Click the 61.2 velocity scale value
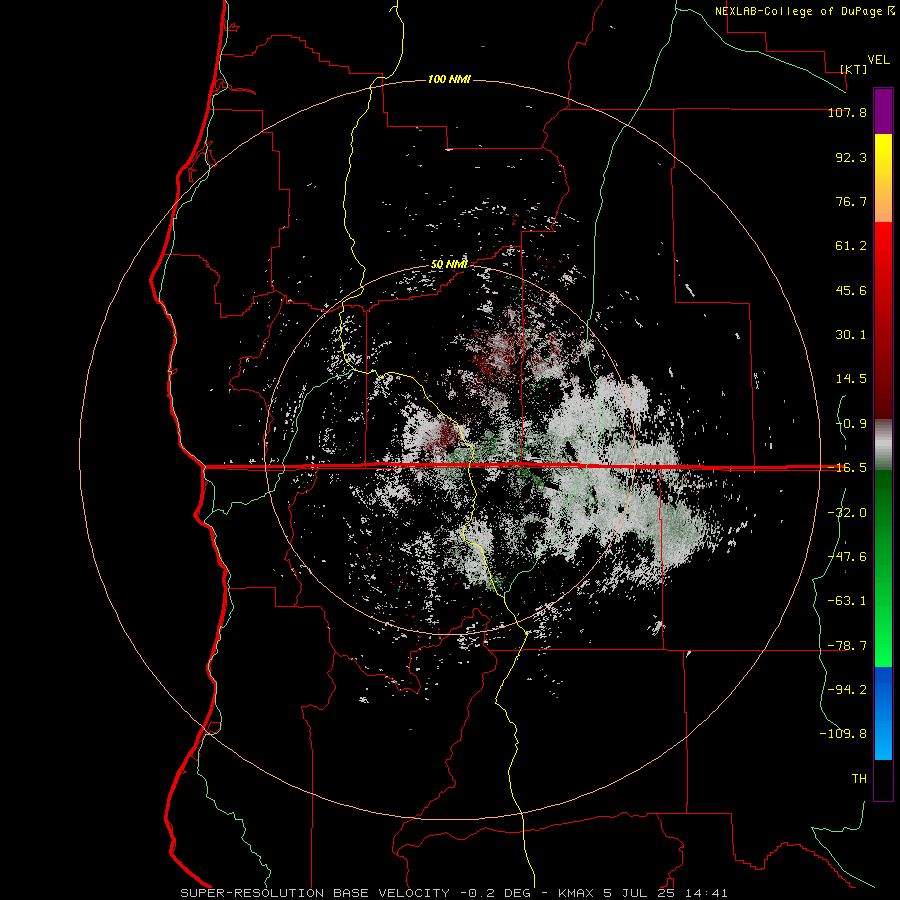This screenshot has width=900, height=900. pyautogui.click(x=851, y=246)
